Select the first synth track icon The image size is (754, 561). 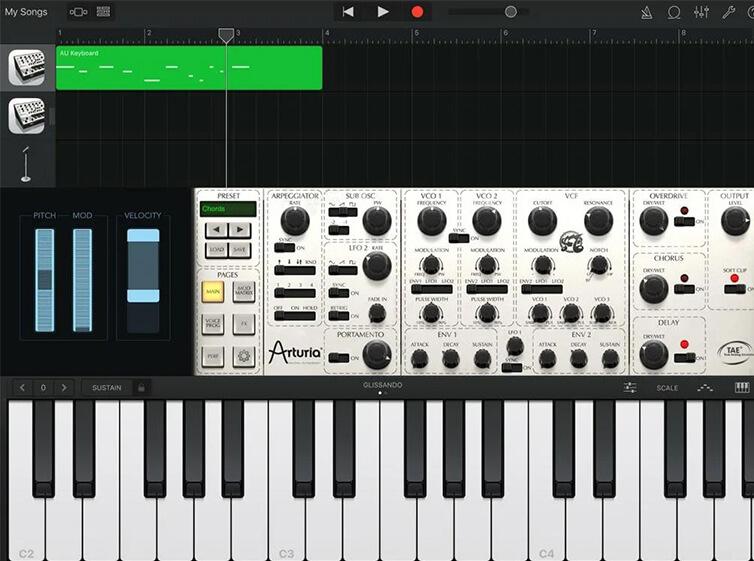pos(27,67)
